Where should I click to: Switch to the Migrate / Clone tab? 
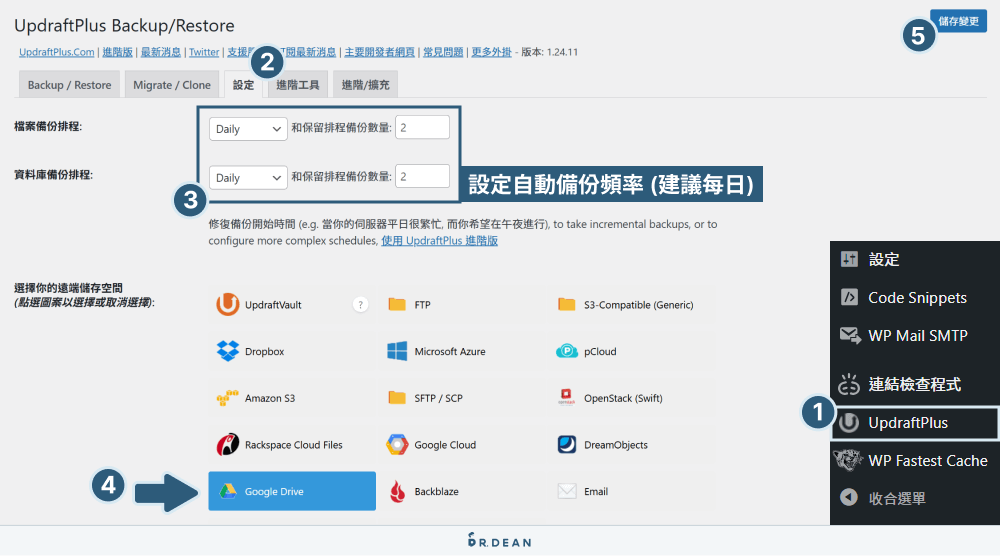(172, 85)
